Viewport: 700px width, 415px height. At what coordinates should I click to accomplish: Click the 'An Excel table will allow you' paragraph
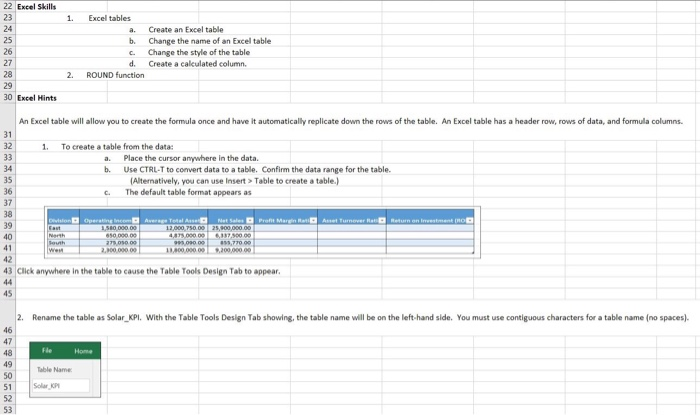pos(350,121)
